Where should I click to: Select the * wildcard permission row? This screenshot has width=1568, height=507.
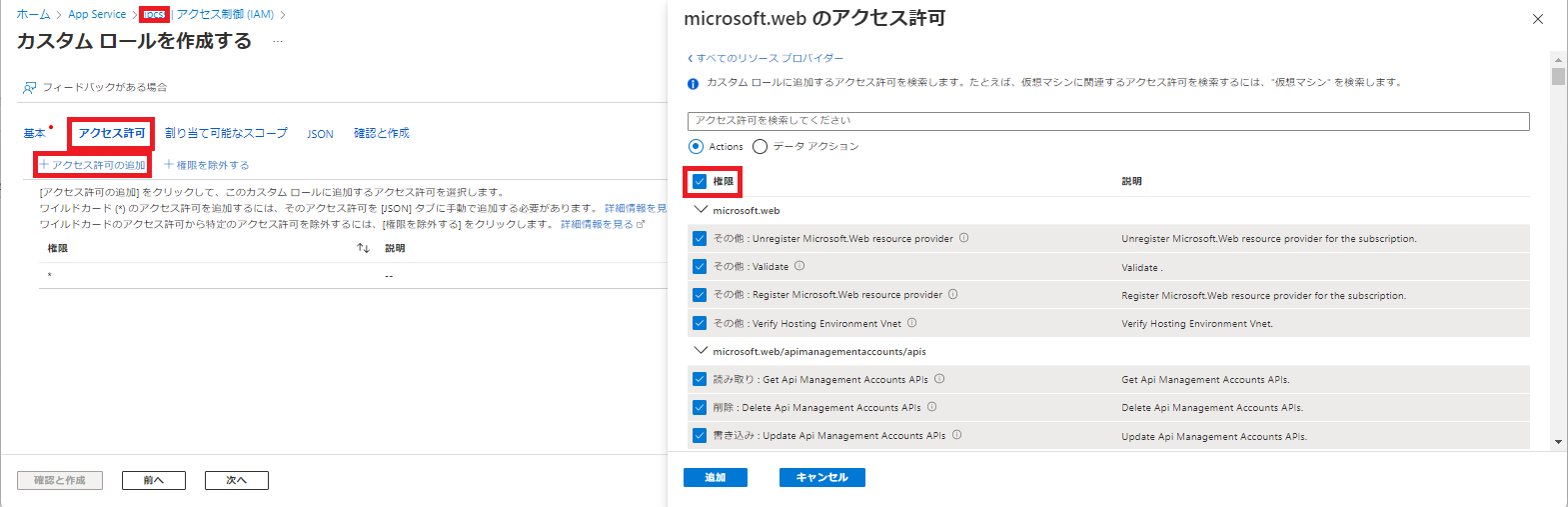353,275
